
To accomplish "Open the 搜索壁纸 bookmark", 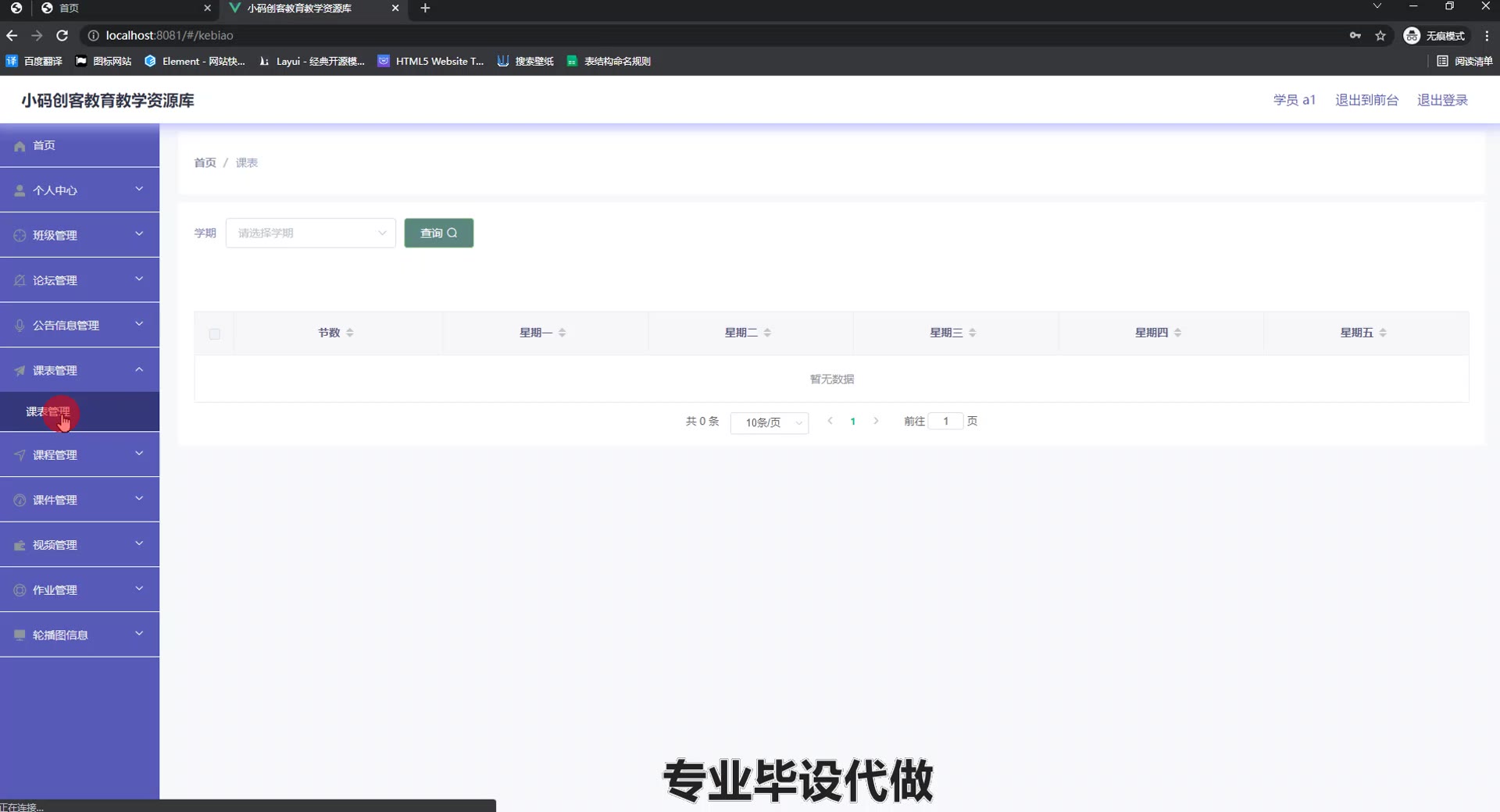I will tap(526, 61).
